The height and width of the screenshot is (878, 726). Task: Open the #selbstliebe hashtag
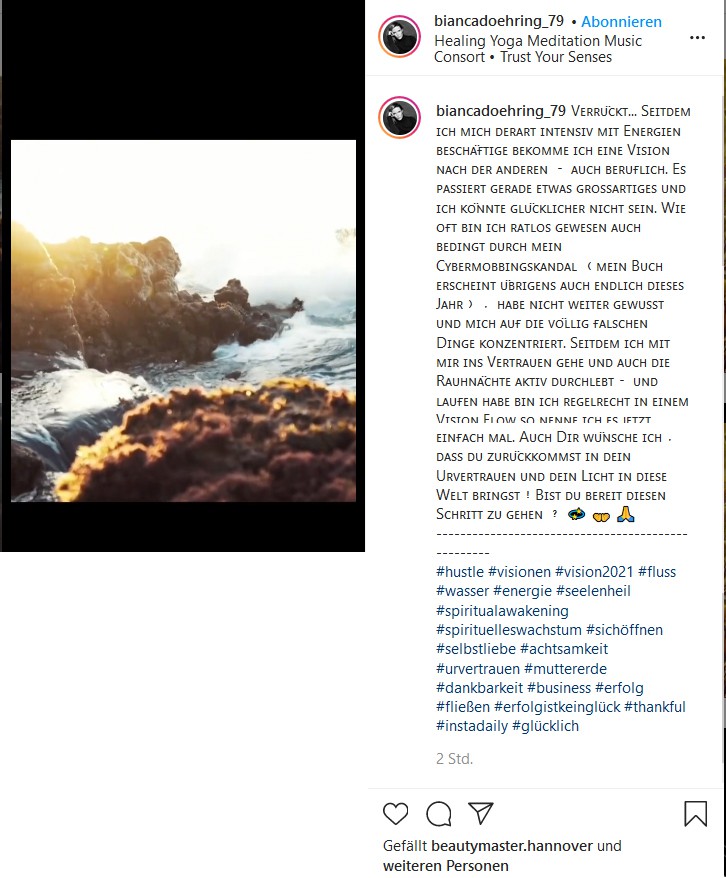click(x=476, y=649)
